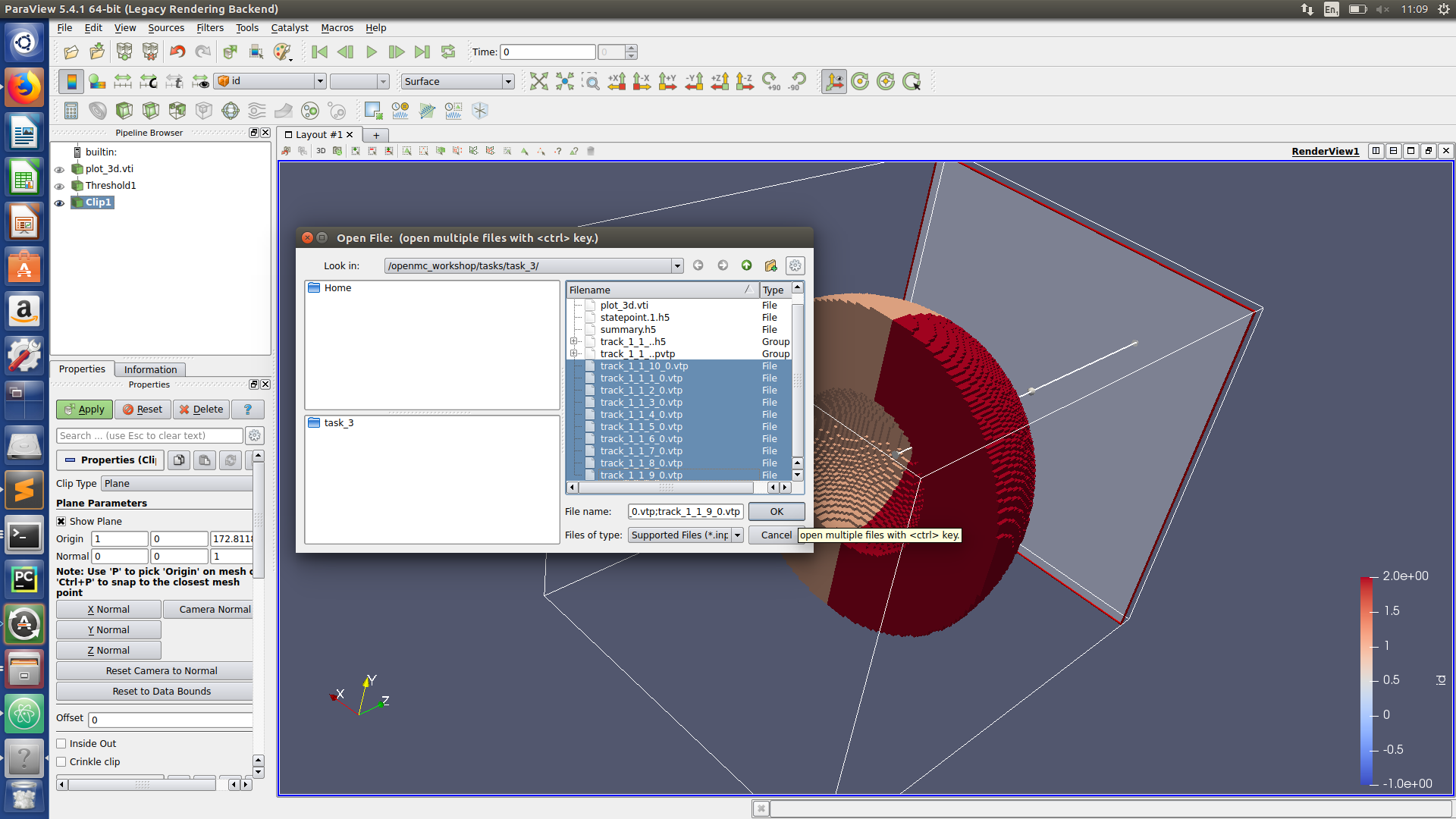The width and height of the screenshot is (1456, 819).
Task: Click the Z Normal button
Action: point(108,650)
